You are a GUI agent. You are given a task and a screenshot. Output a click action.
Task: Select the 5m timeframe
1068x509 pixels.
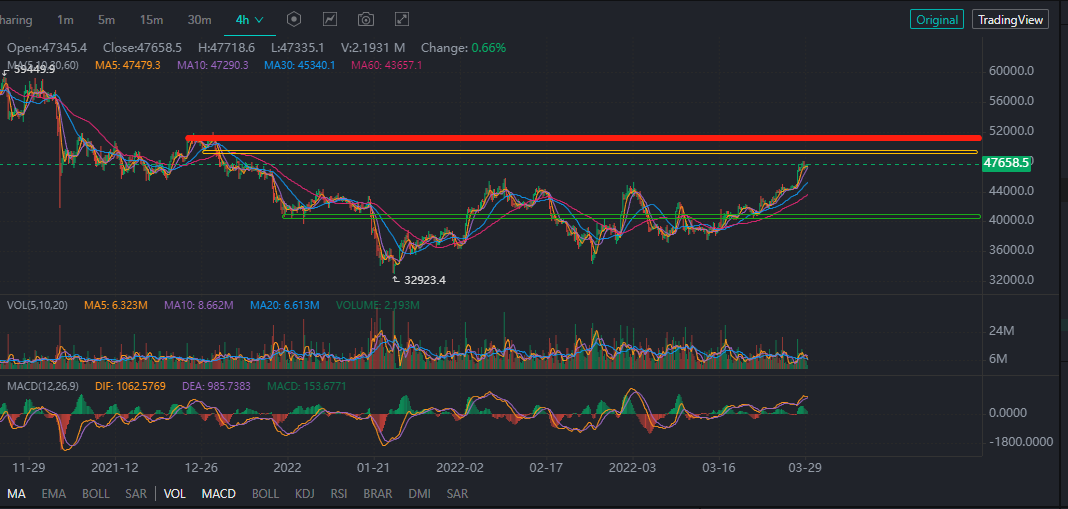coord(106,20)
